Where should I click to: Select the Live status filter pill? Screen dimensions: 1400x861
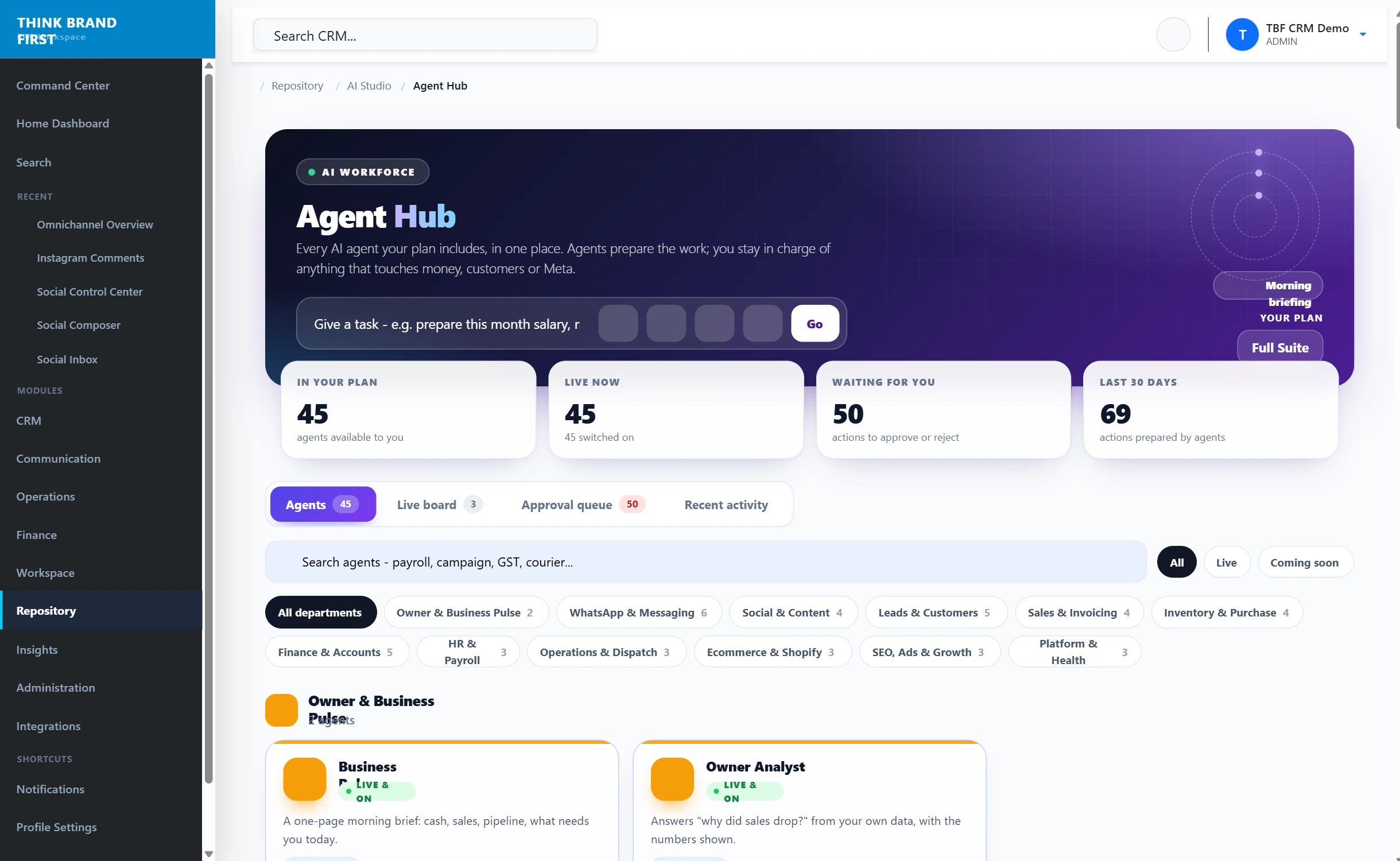[x=1226, y=562]
